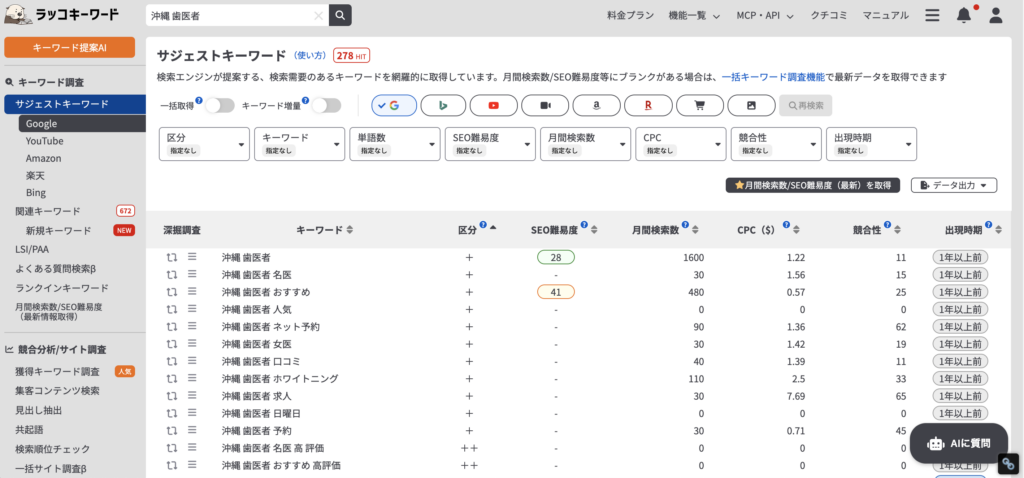Viewport: 1024px width, 478px height.
Task: Expand 機能一覧 menu in header
Action: (694, 16)
